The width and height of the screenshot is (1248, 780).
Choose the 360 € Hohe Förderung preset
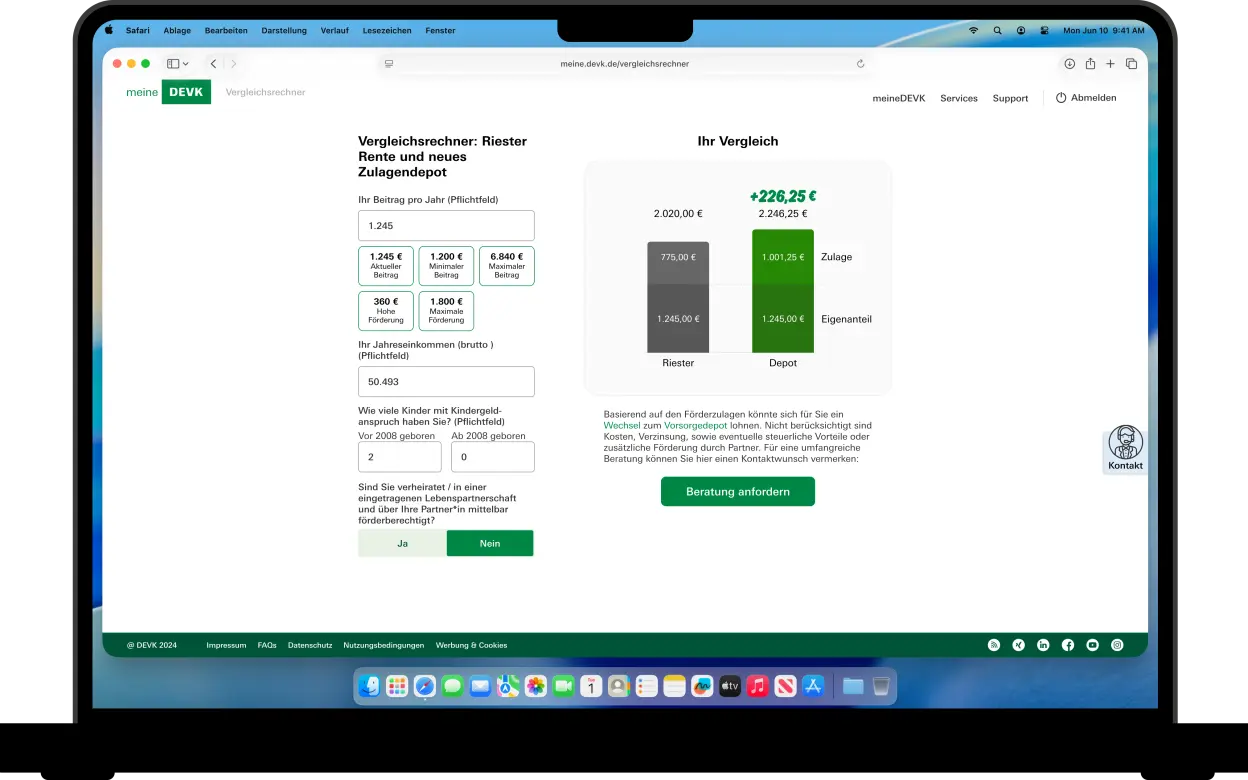click(386, 311)
